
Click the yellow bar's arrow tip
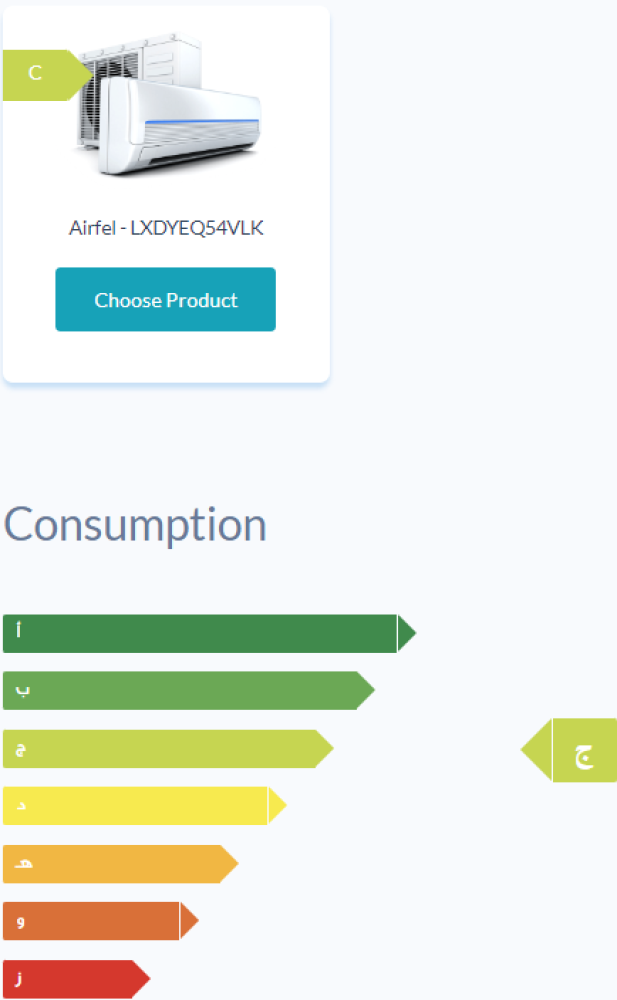coord(277,806)
